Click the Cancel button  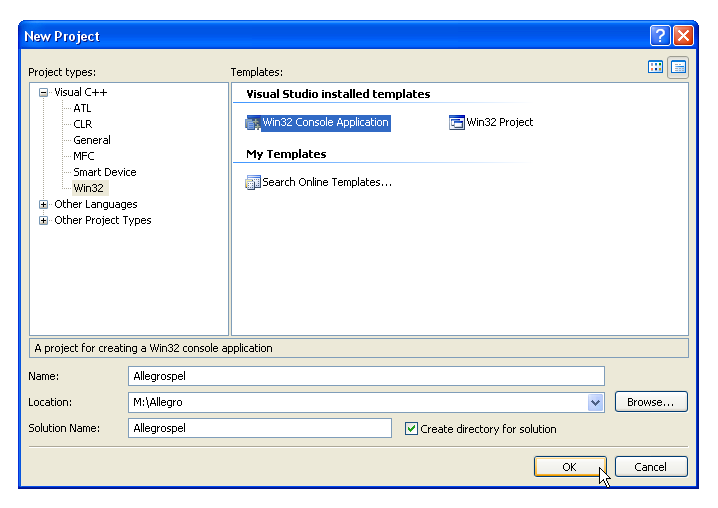pos(651,467)
